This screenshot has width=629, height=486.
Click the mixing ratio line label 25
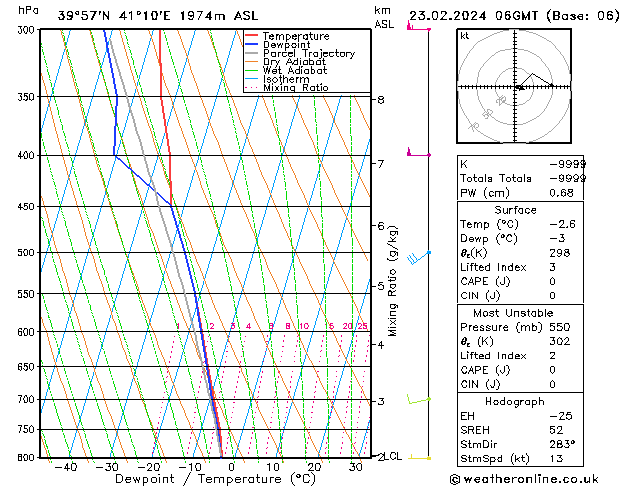[362, 326]
